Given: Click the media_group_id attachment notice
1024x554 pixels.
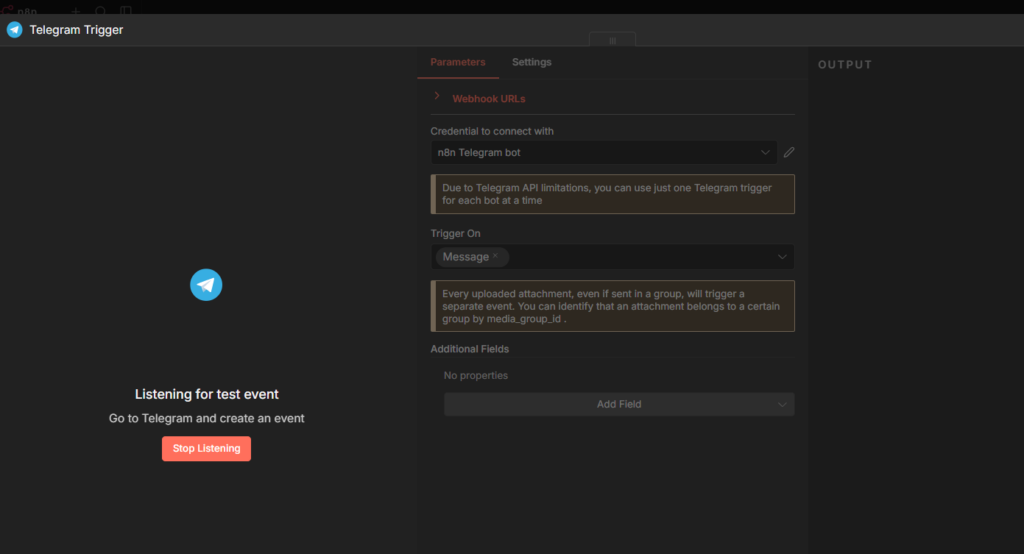Looking at the screenshot, I should (x=613, y=306).
